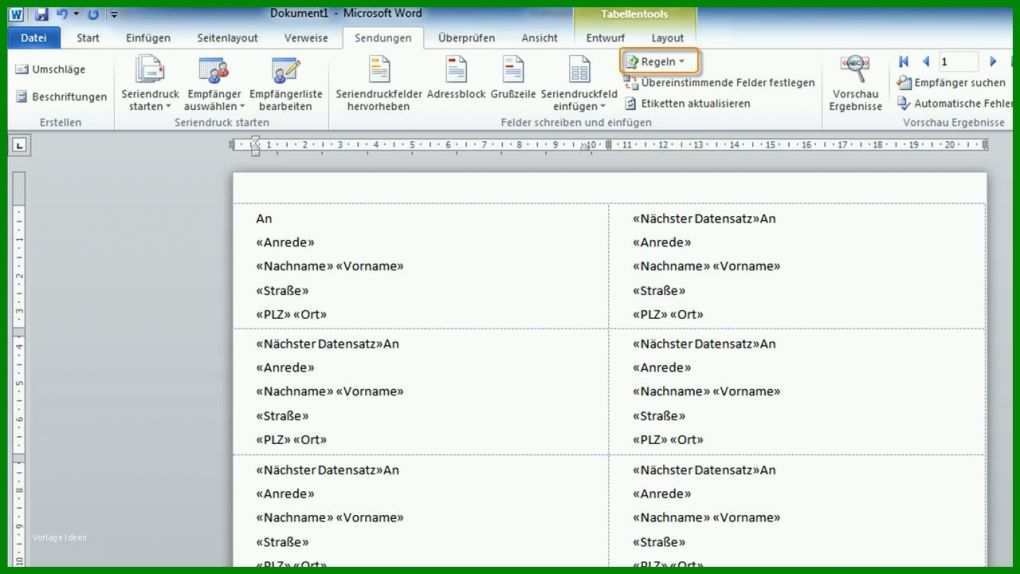Open the Datei tab

[x=34, y=38]
